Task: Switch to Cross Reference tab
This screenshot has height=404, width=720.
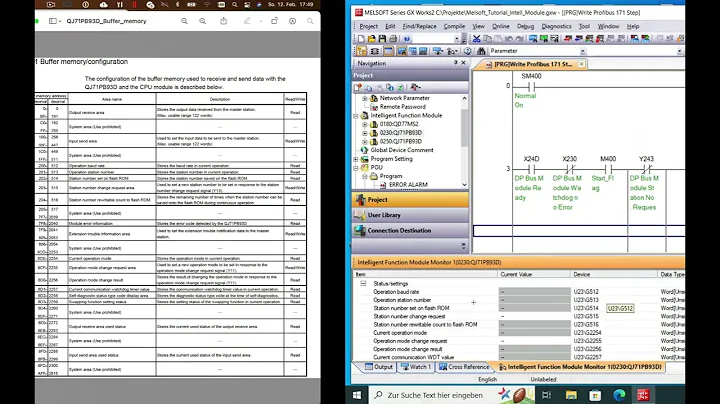Action: coord(464,367)
